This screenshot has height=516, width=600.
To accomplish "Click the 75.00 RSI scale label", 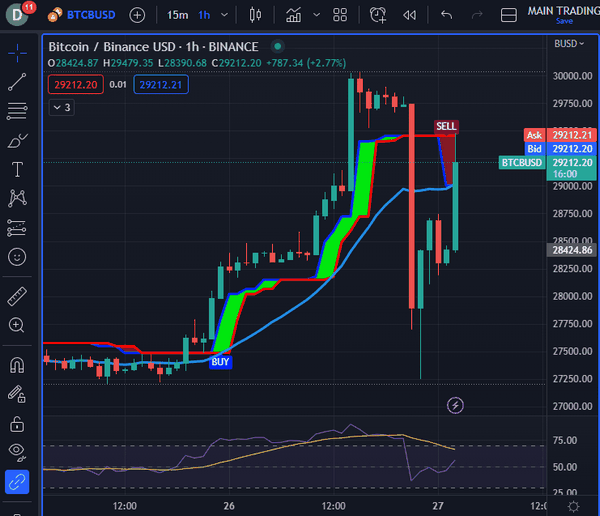I will (565, 440).
